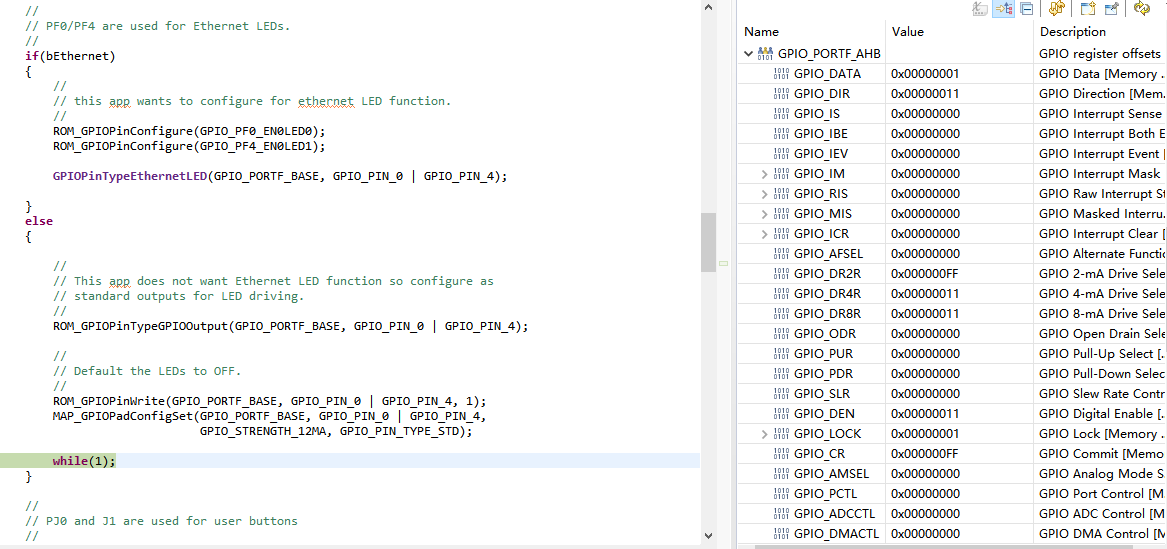Click the editor scrollbar down arrow

click(x=709, y=536)
